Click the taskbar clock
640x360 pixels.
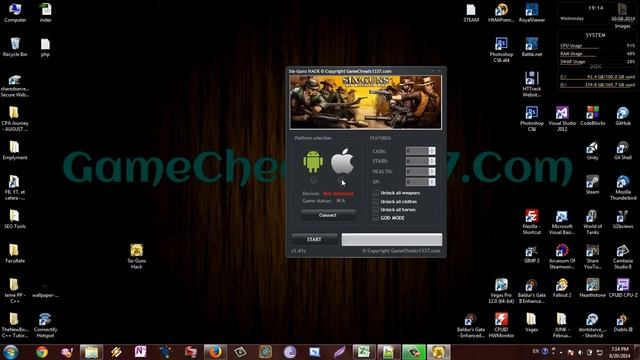click(x=620, y=352)
